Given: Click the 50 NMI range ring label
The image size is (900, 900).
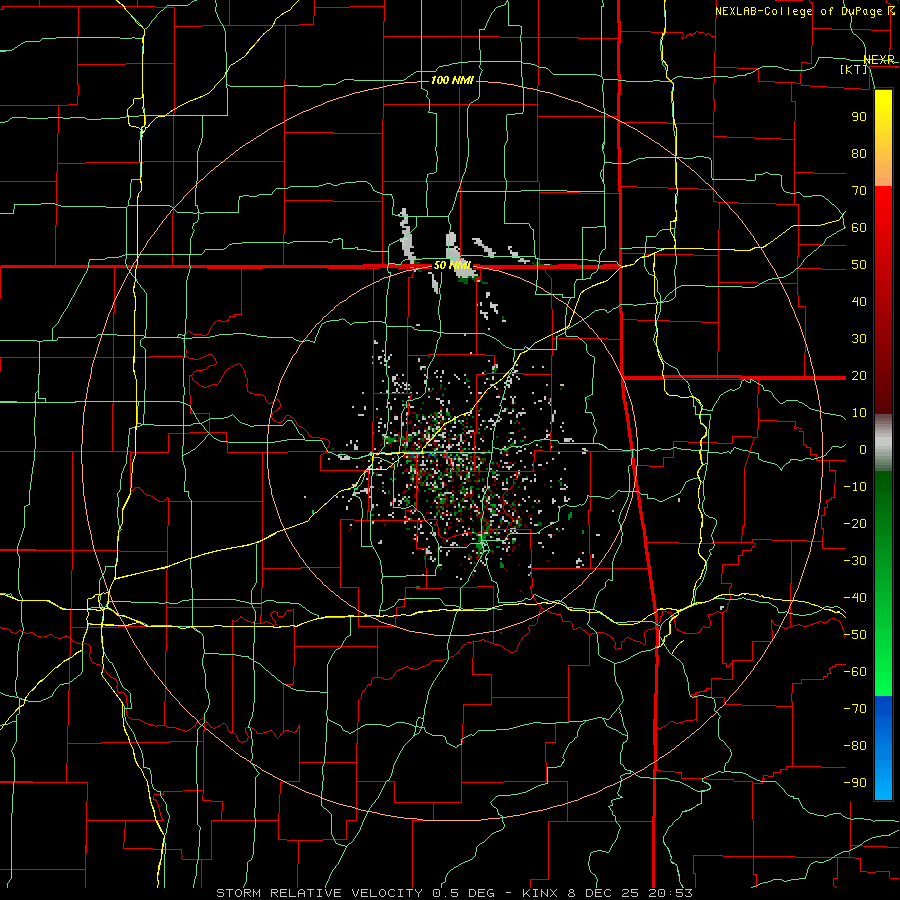Looking at the screenshot, I should [x=452, y=265].
